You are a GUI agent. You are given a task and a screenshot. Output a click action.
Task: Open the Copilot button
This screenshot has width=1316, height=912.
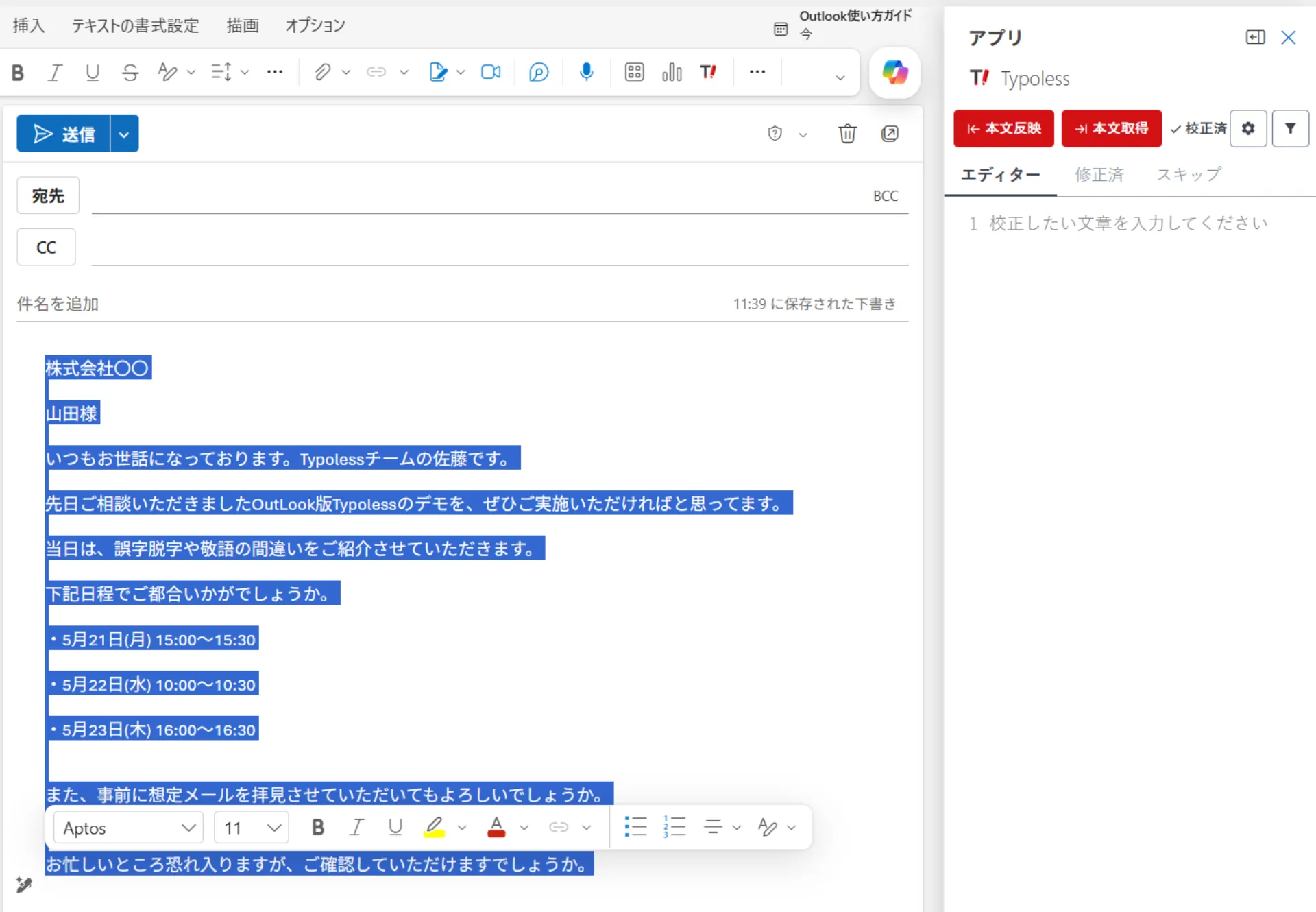tap(894, 72)
